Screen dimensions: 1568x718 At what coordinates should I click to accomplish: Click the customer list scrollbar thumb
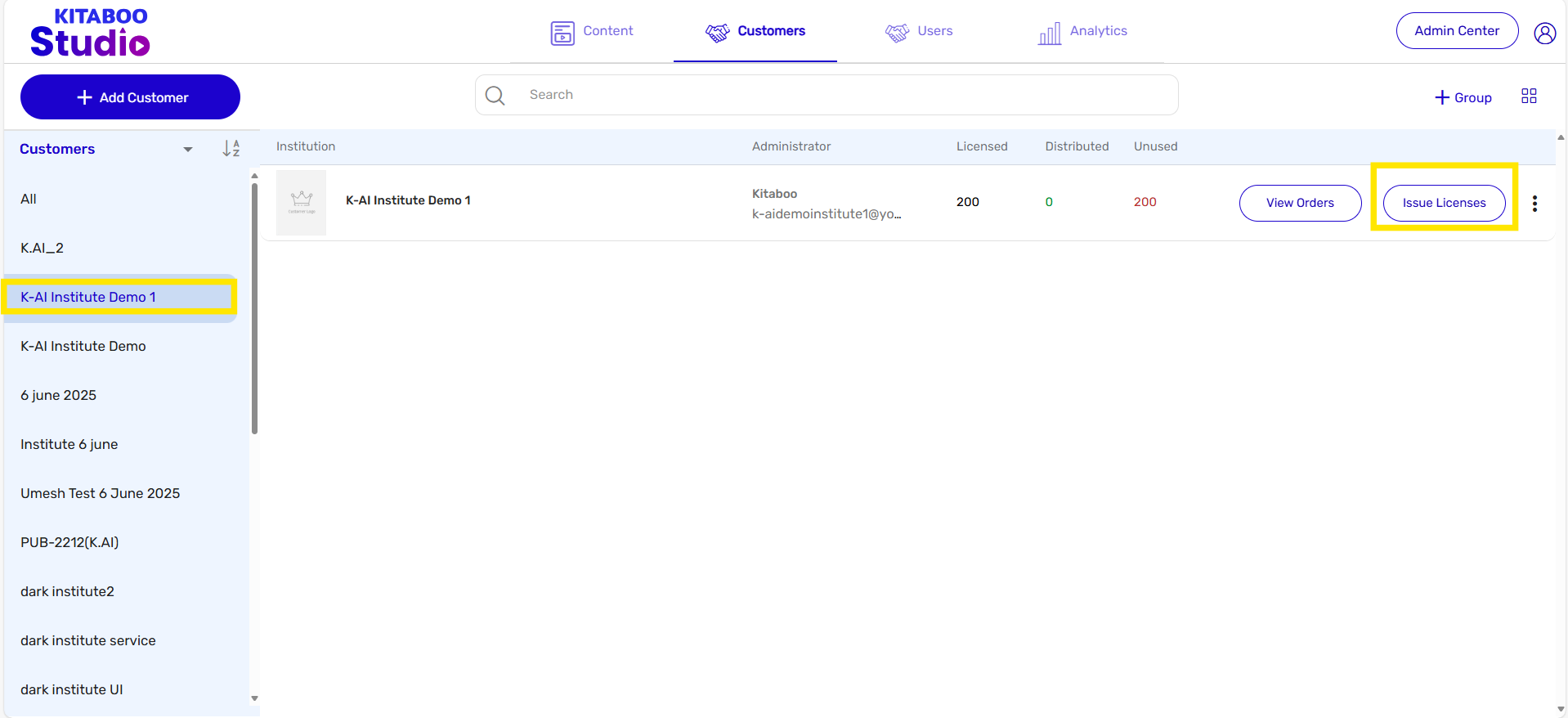point(254,308)
